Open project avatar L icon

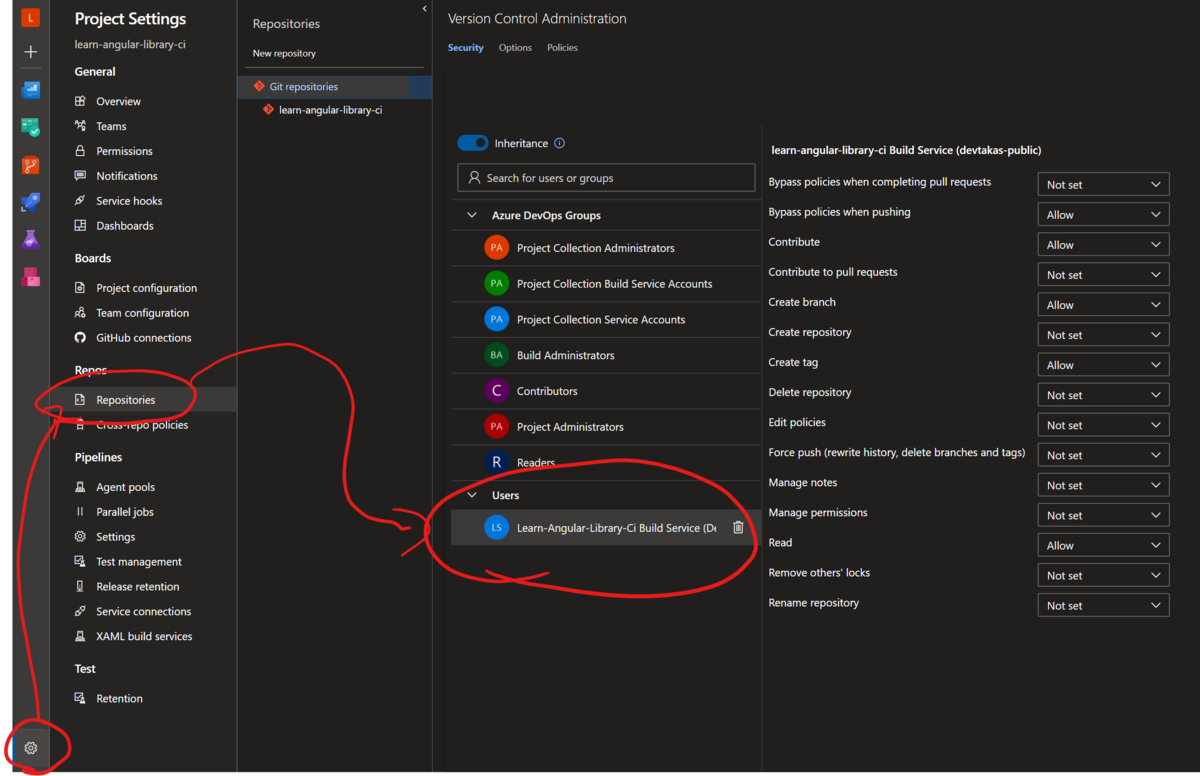[x=31, y=17]
